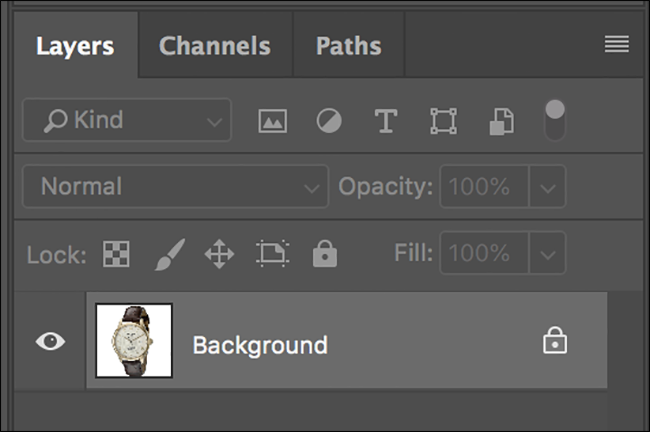The width and height of the screenshot is (650, 432).
Task: Prevent auto-nesting into artboards lock icon
Action: [x=271, y=254]
